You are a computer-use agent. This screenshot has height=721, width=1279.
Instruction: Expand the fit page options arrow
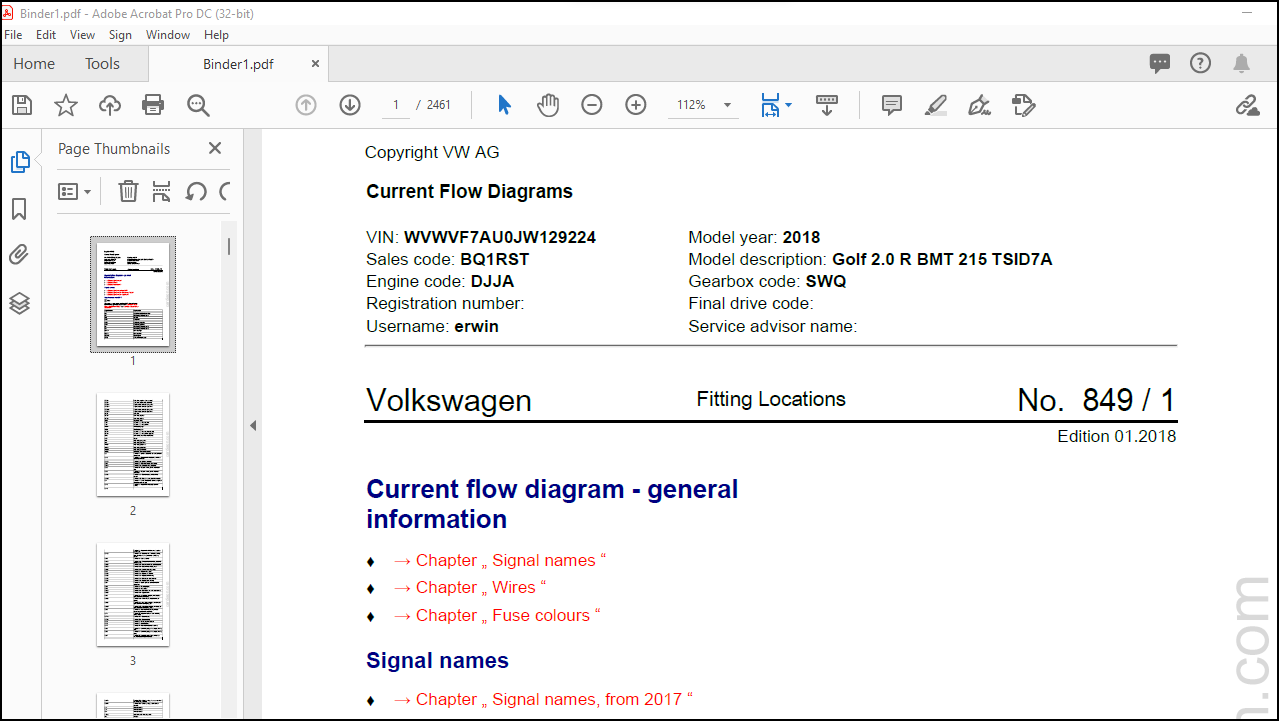coord(788,105)
